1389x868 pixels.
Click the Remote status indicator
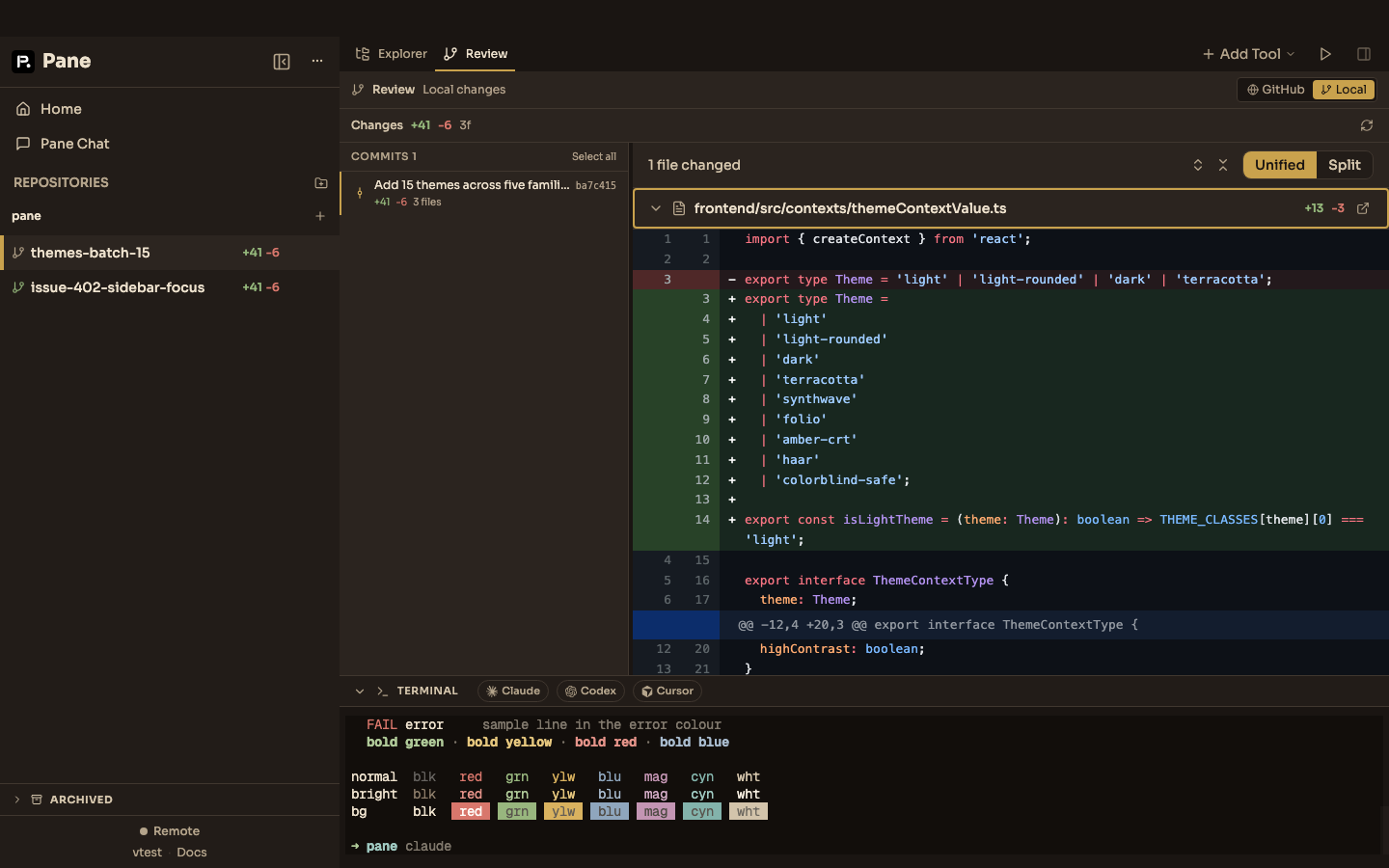pyautogui.click(x=170, y=831)
